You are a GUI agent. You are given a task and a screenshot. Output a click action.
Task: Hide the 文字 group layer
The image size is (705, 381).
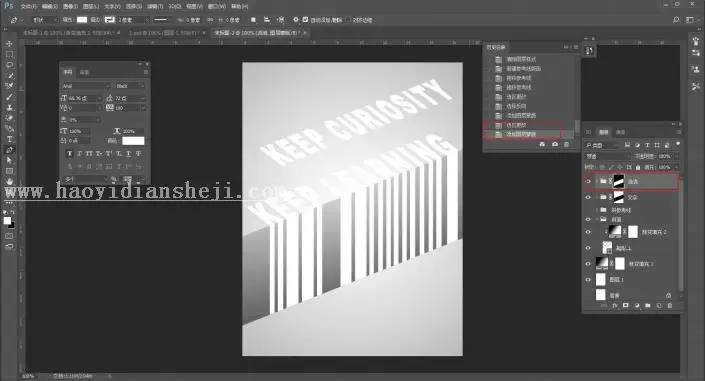588,197
